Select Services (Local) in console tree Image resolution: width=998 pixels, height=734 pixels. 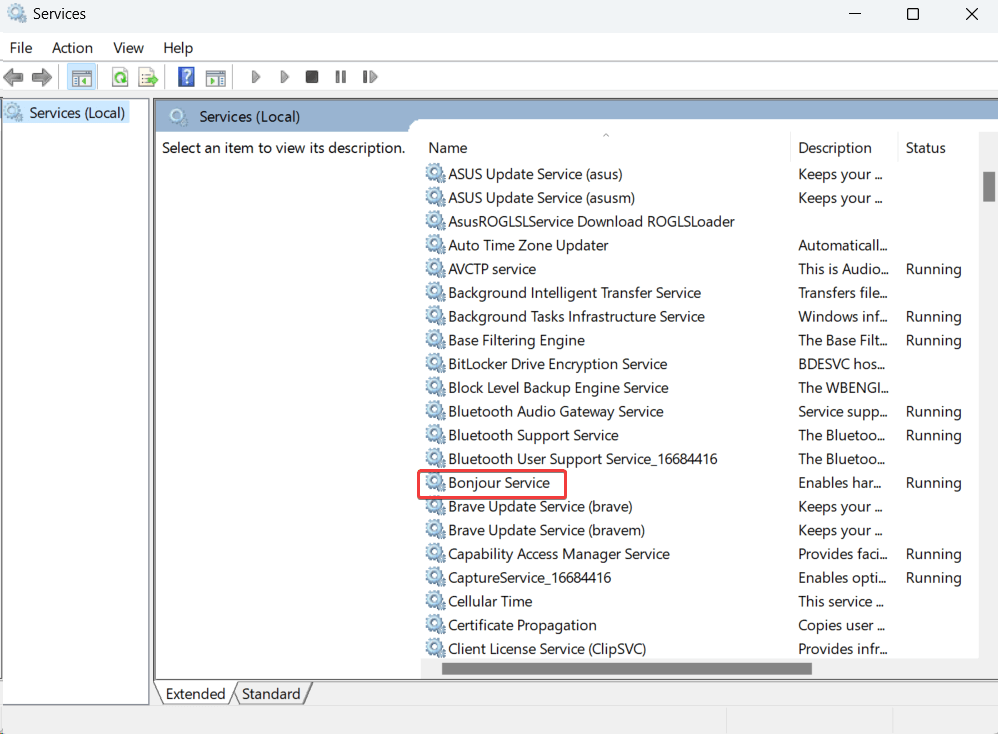(77, 113)
